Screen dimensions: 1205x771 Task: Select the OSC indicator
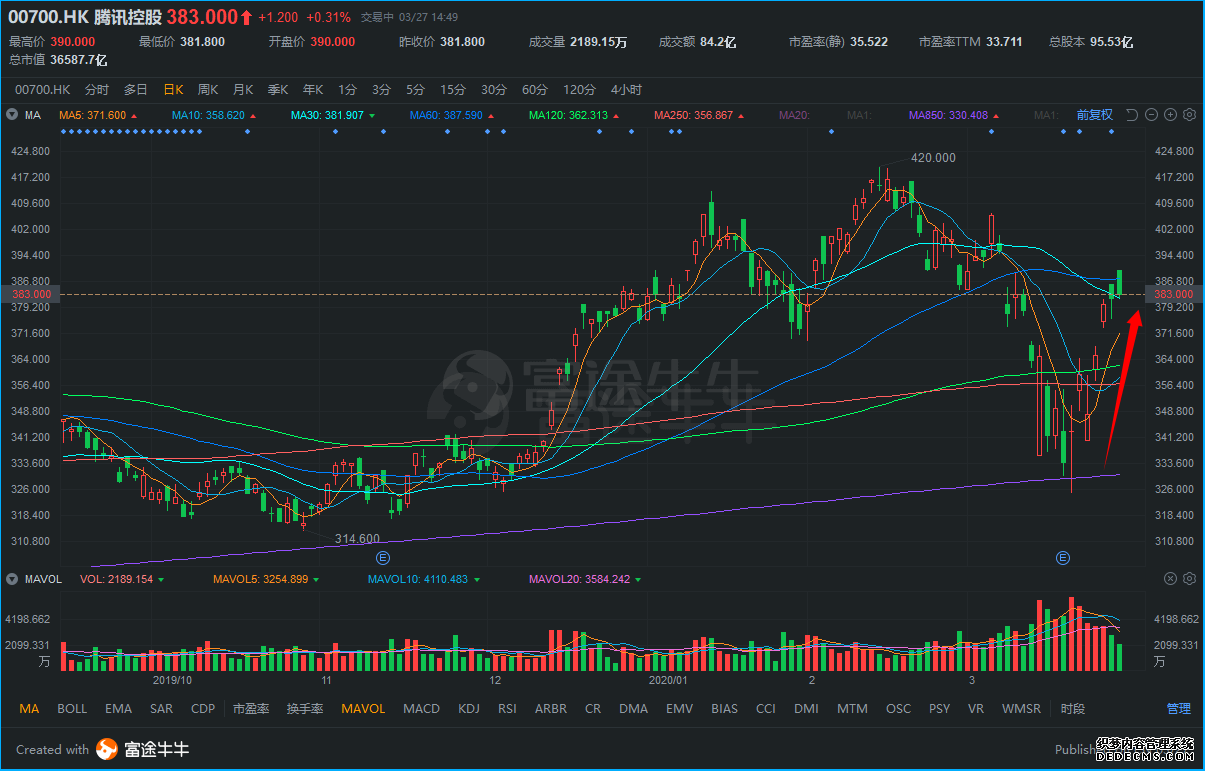coord(898,709)
